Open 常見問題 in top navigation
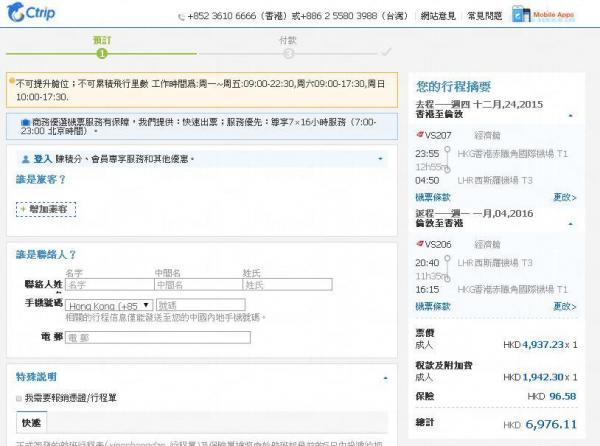Screen dimensions: 600x446 (x=484, y=16)
